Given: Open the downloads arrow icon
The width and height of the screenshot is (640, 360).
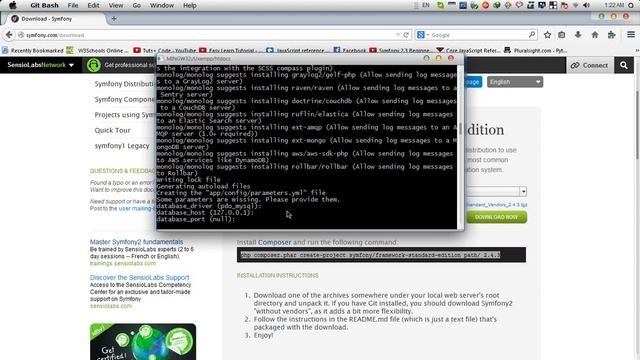Looking at the screenshot, I should [578, 35].
